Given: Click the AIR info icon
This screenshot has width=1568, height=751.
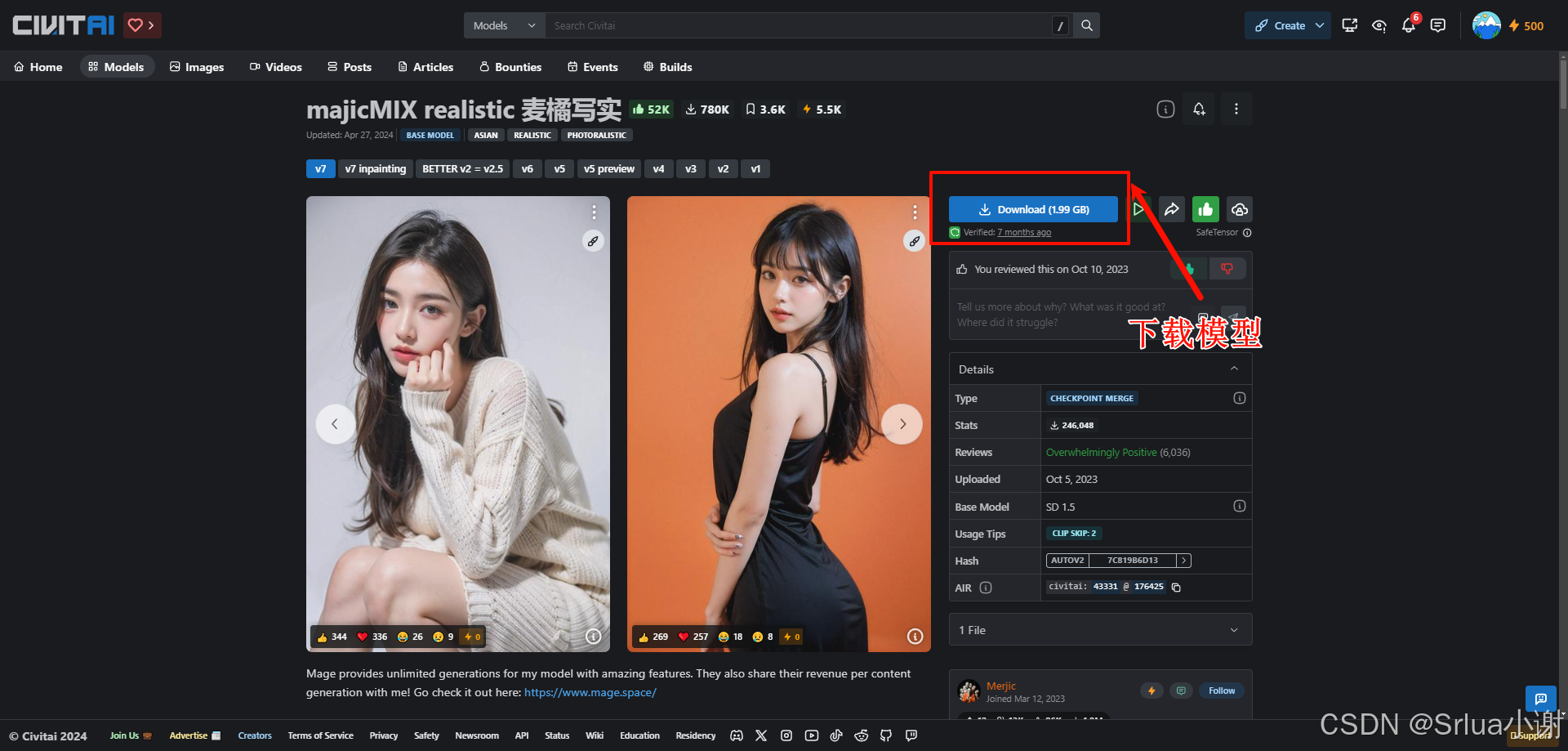Looking at the screenshot, I should coord(986,588).
